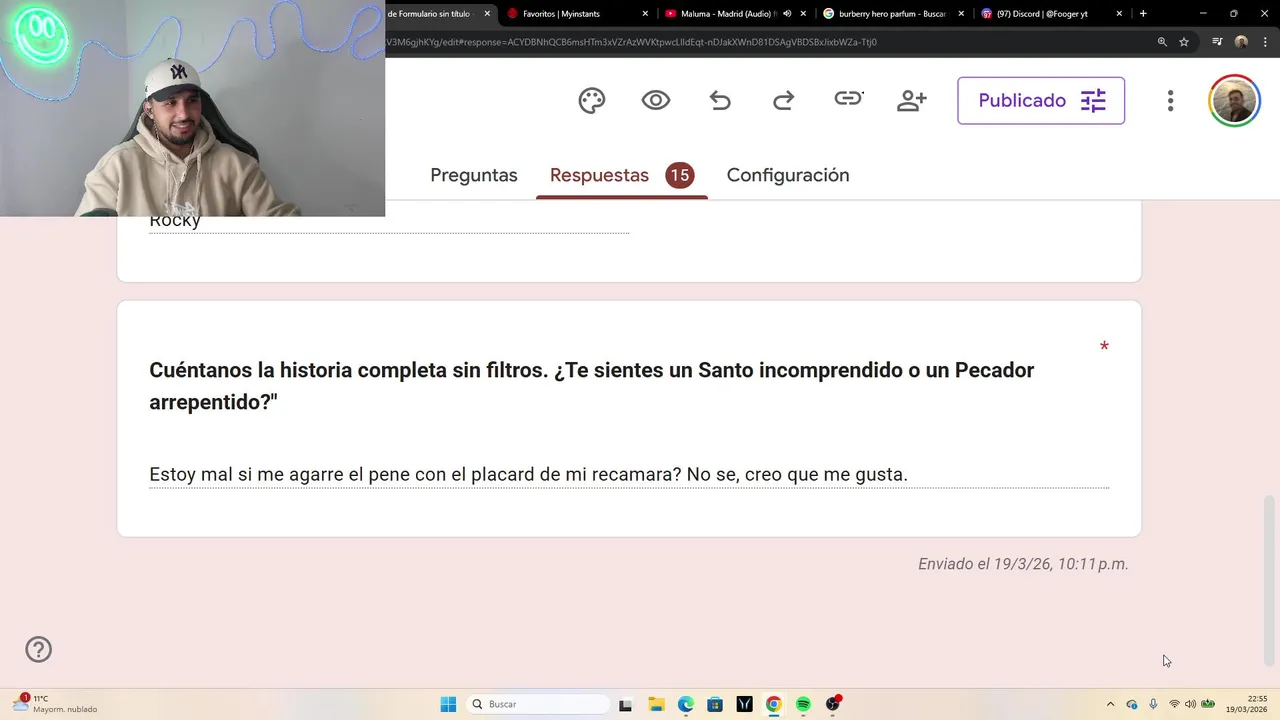Open the Google account avatar in Forms

click(1234, 100)
